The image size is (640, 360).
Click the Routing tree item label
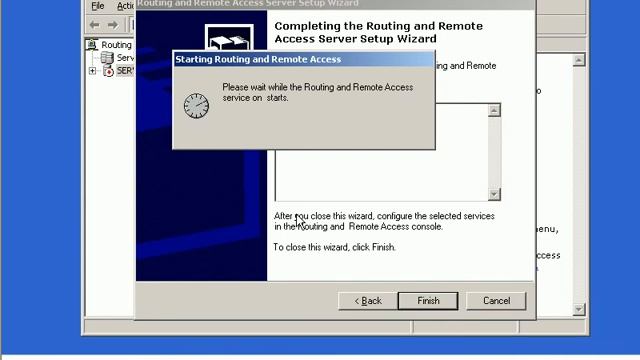coord(116,44)
